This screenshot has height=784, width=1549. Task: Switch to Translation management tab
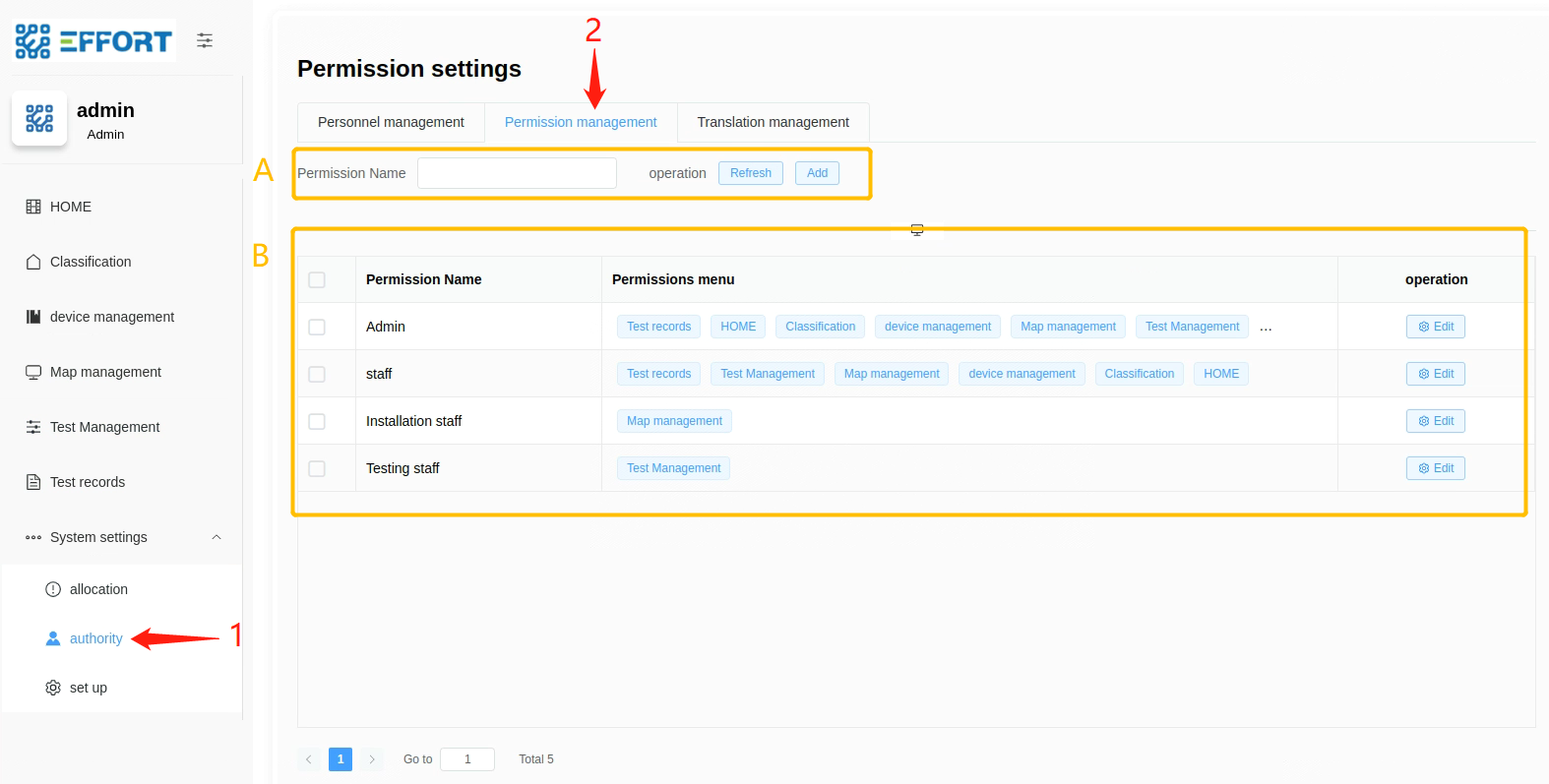773,122
